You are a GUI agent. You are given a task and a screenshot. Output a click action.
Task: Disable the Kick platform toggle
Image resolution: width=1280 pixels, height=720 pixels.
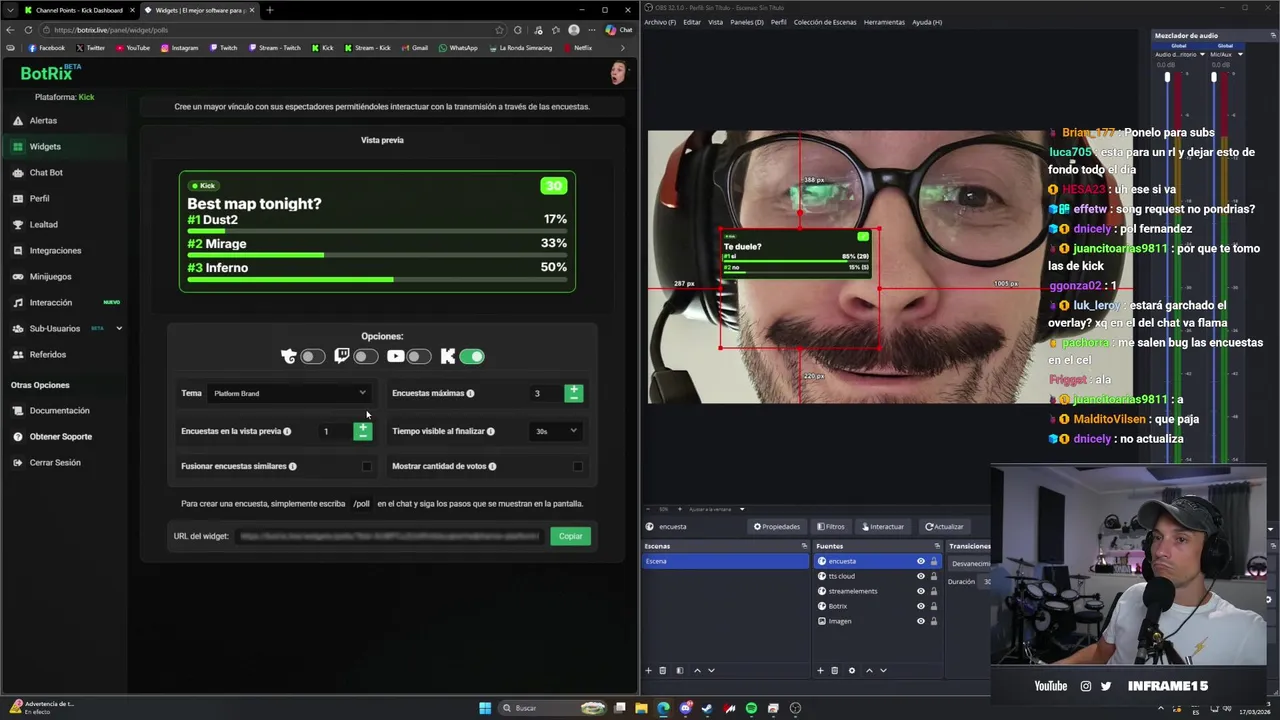coord(472,356)
